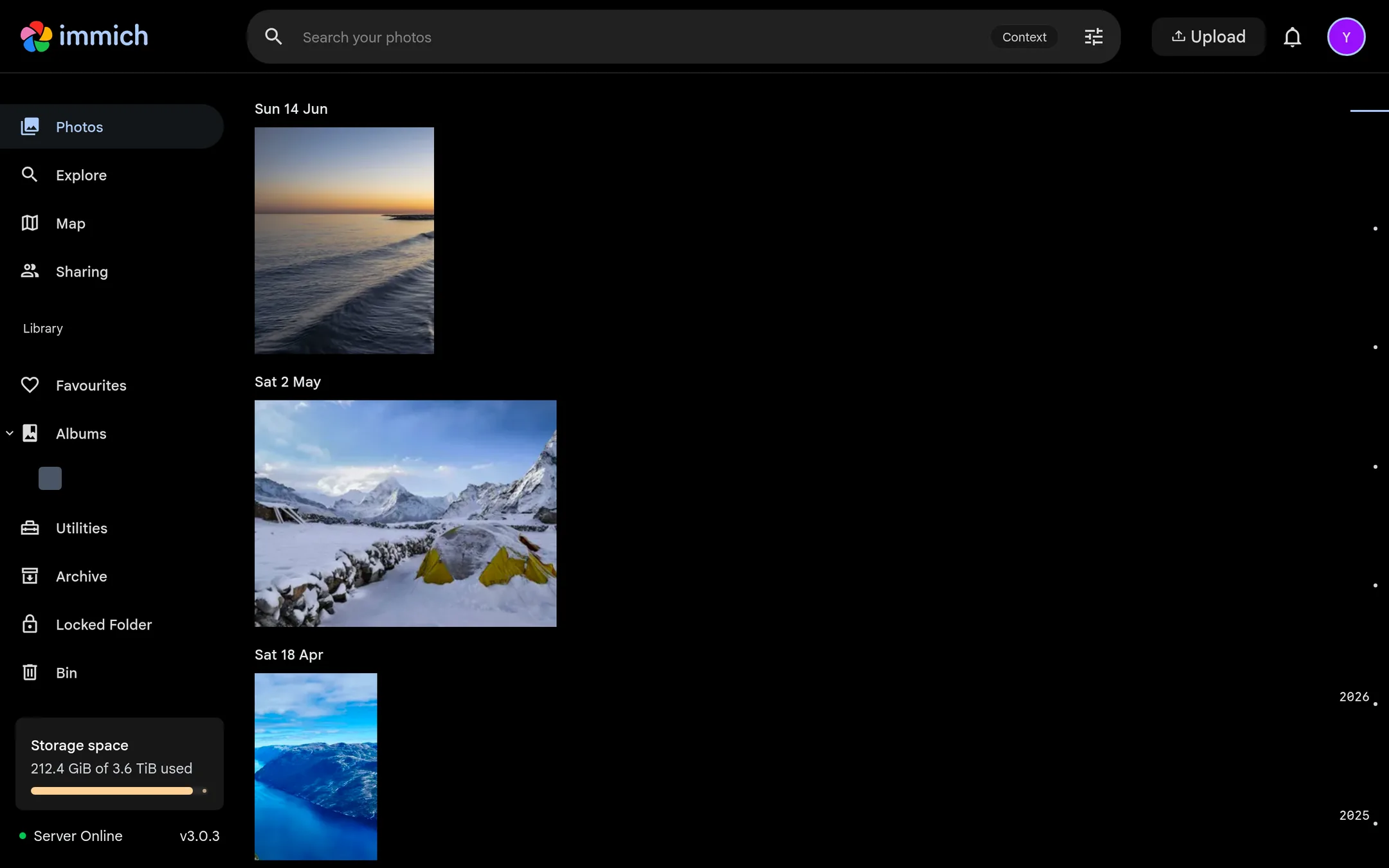Click the Upload button

coord(1208,37)
